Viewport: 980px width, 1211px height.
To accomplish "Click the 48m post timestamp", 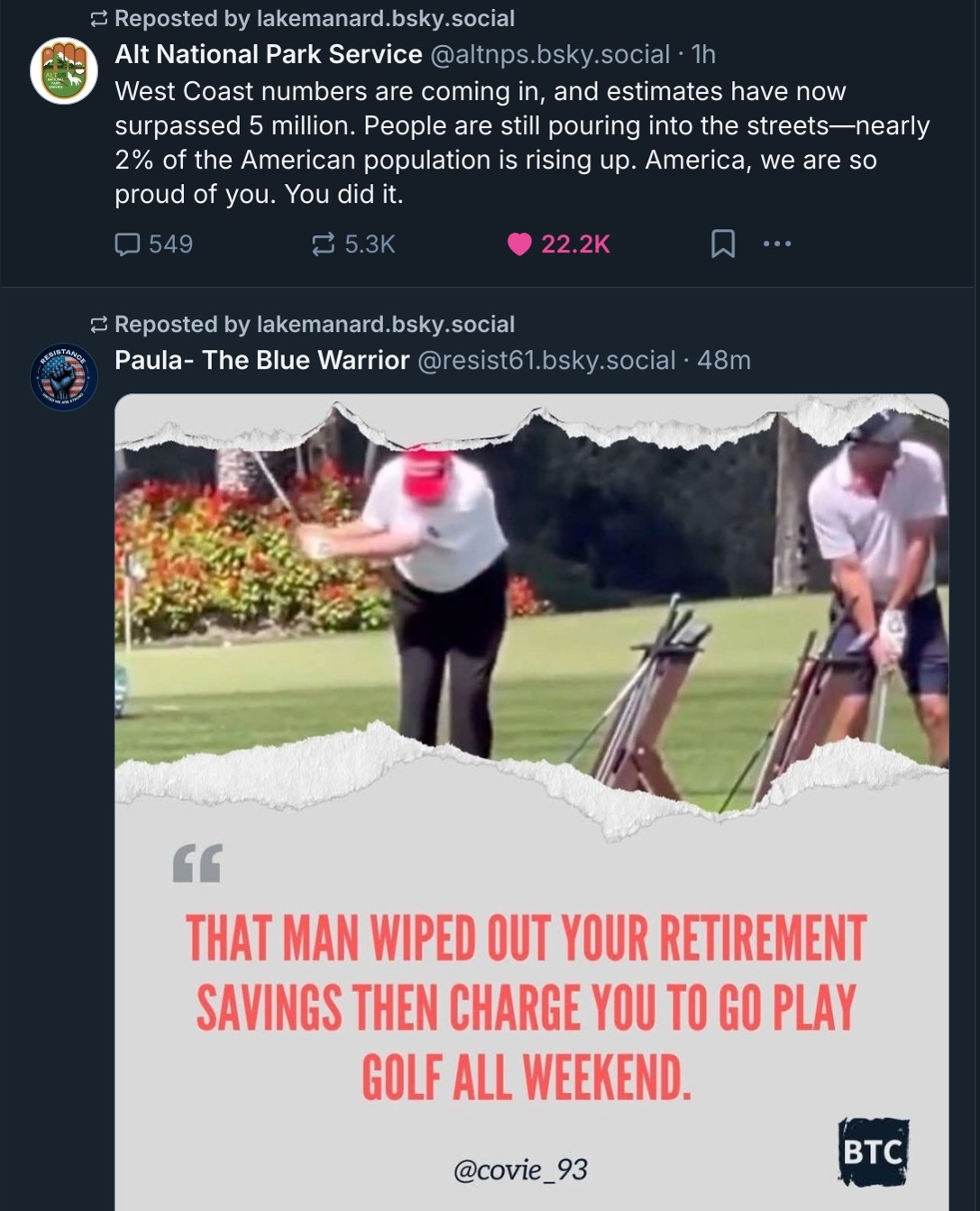I will coord(724,360).
